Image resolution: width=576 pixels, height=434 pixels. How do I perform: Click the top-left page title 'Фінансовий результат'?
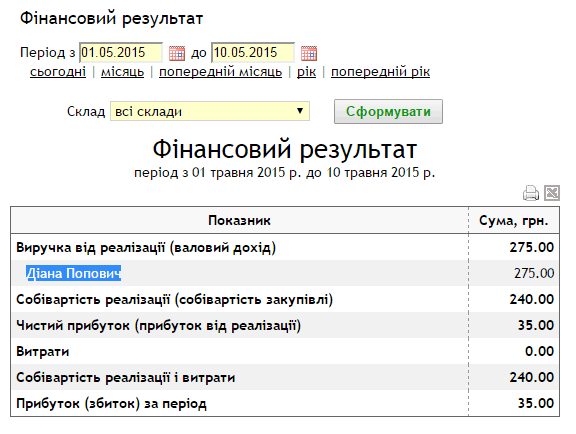pos(111,18)
